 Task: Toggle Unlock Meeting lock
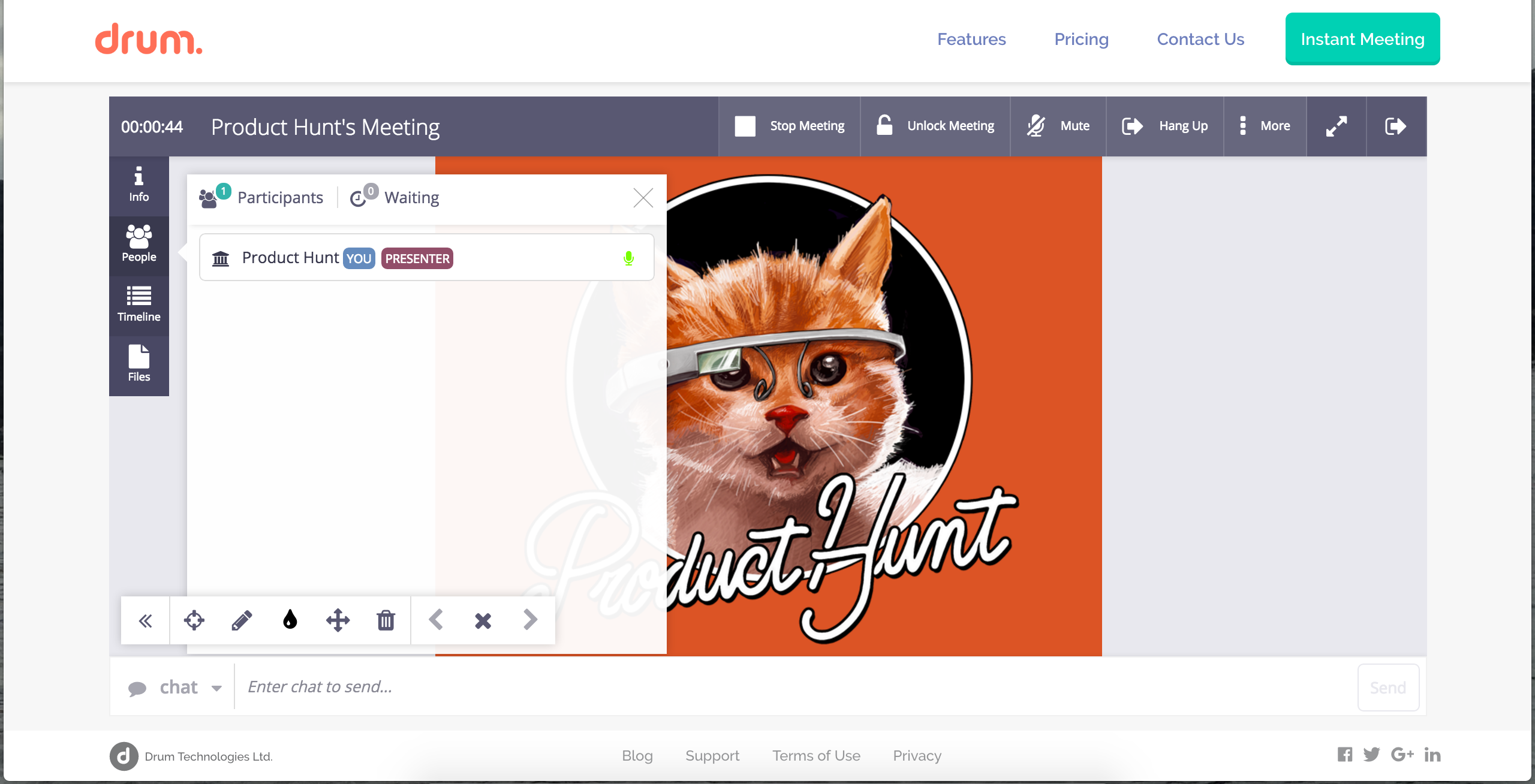point(935,126)
